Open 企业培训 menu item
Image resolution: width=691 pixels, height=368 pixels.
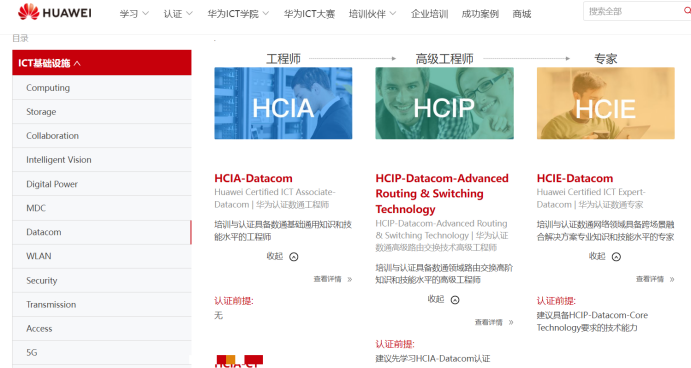pyautogui.click(x=429, y=14)
